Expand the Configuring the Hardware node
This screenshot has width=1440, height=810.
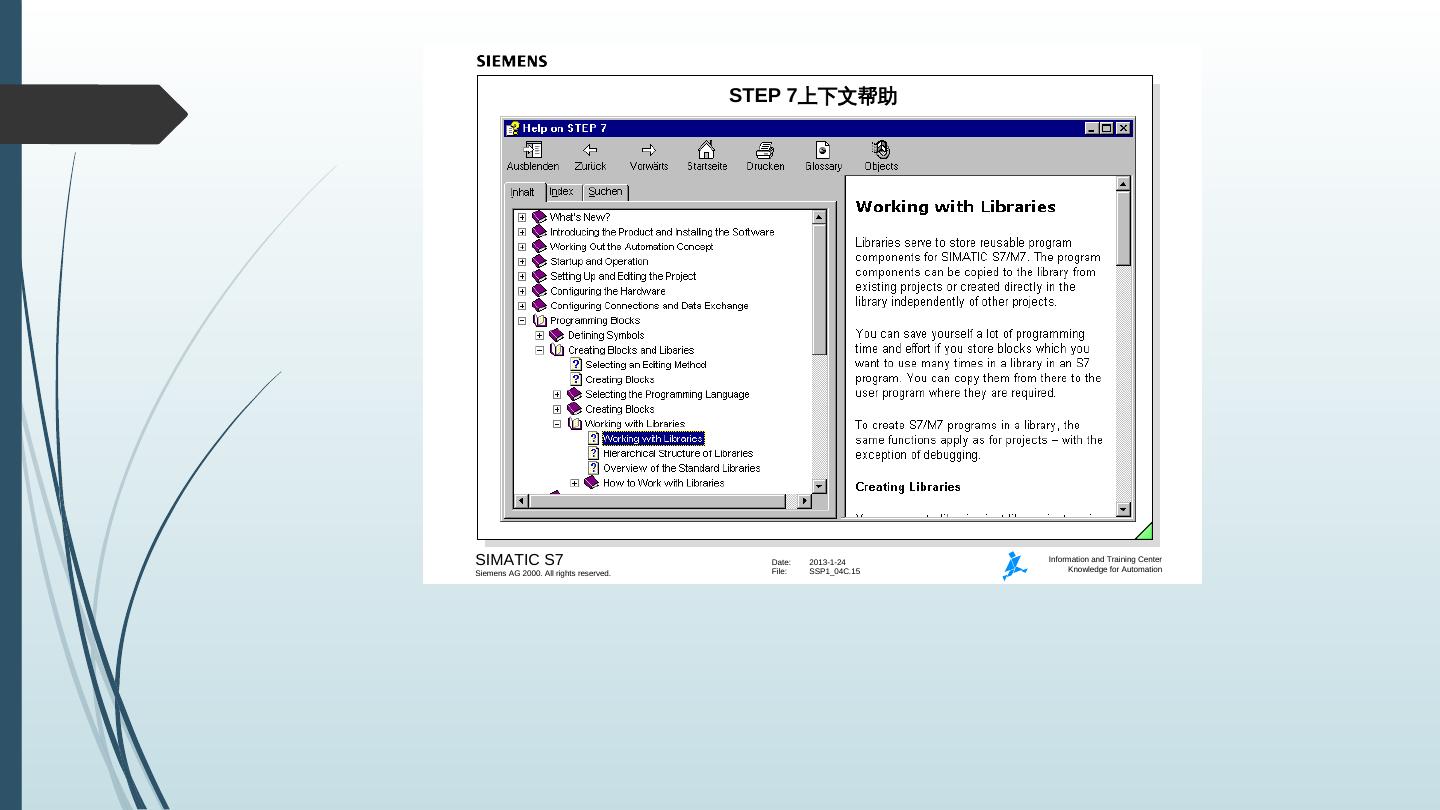(522, 291)
